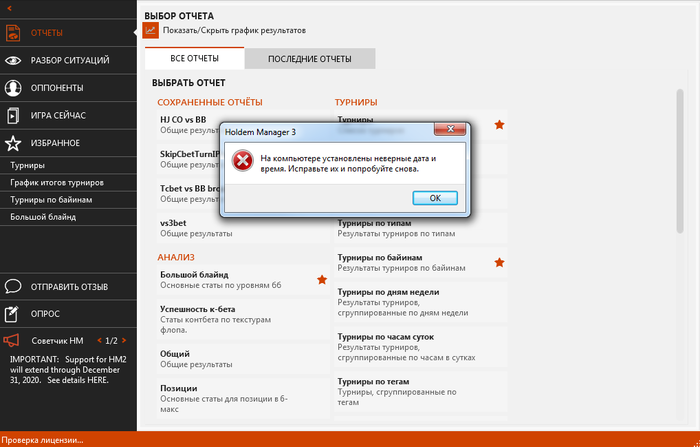The width and height of the screenshot is (700, 447).
Task: Close the Holdem Manager 3 error dialog
Action: tap(450, 129)
